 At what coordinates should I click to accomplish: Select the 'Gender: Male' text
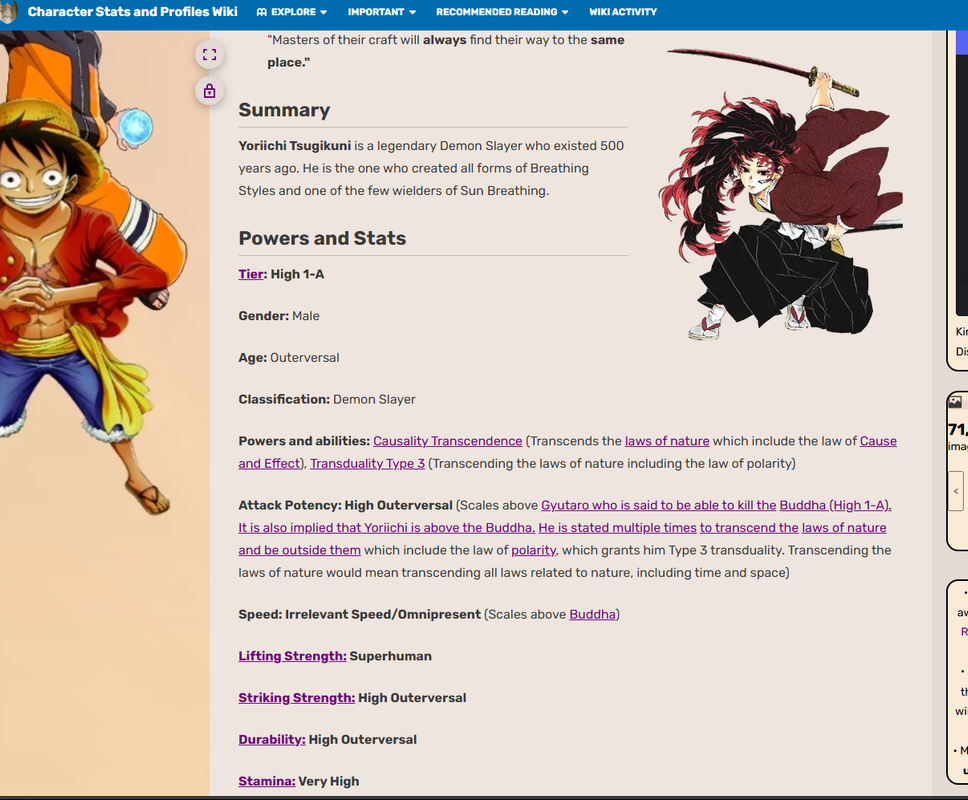(279, 315)
